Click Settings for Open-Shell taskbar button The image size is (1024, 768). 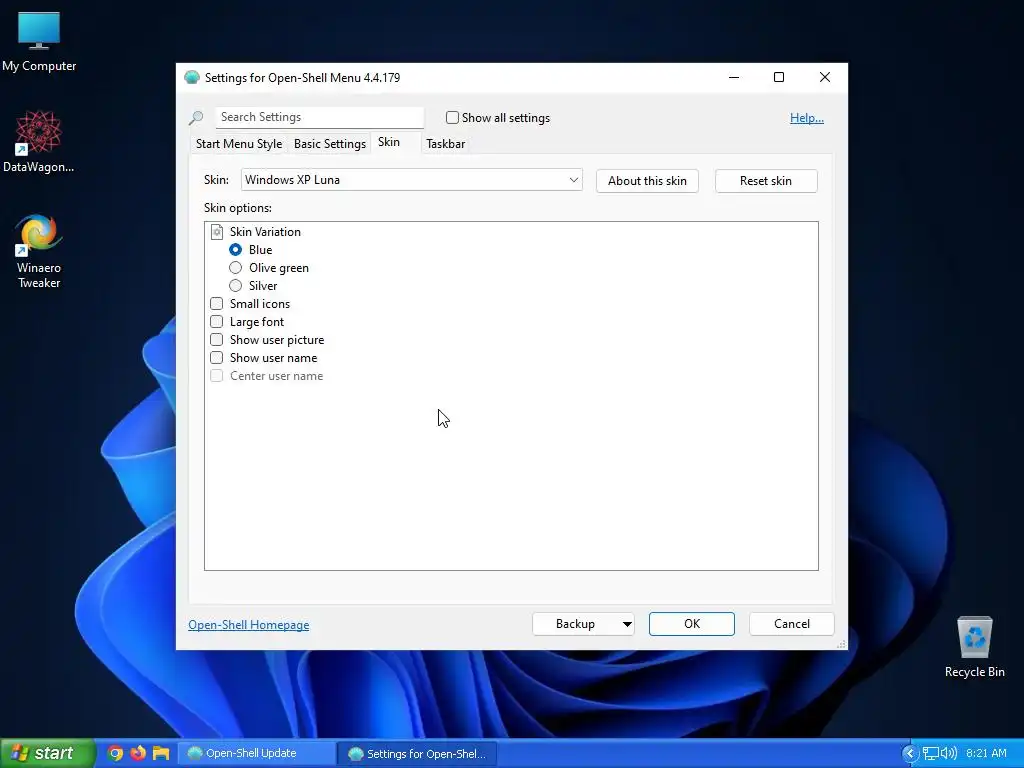(417, 754)
